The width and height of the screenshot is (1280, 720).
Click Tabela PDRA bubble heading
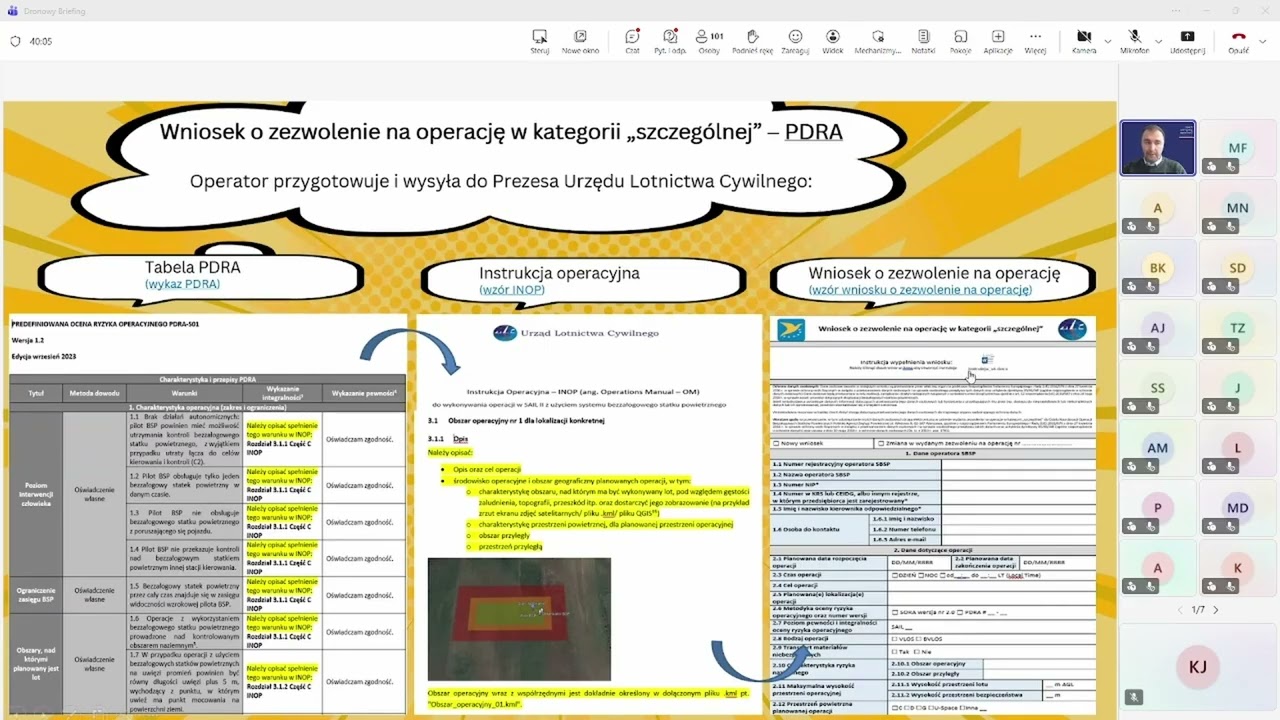[x=192, y=267]
